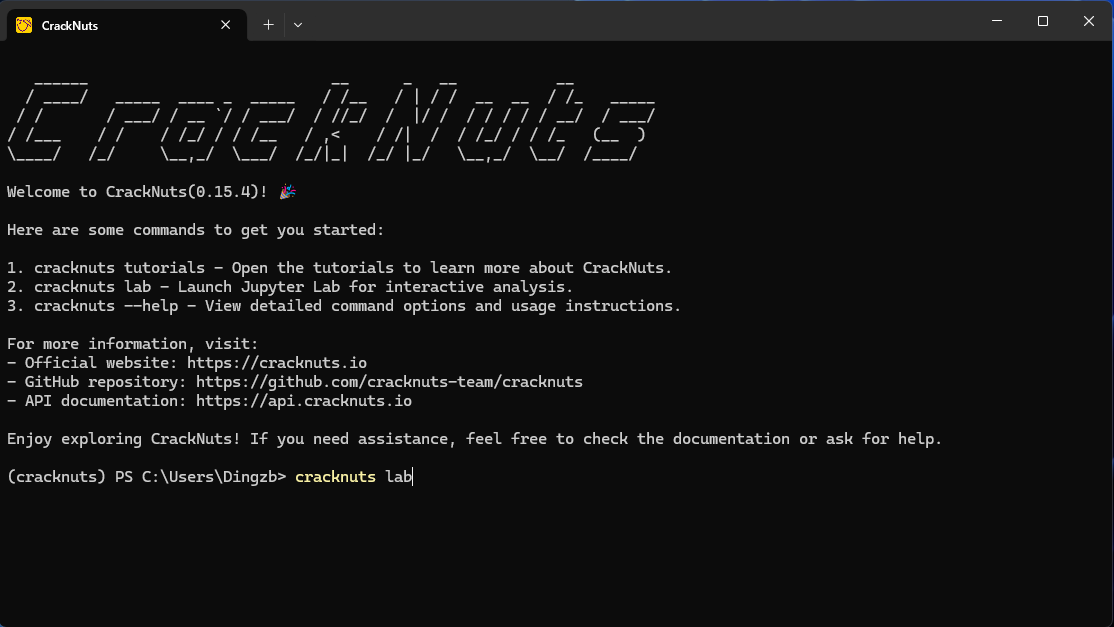Viewport: 1114px width, 627px height.
Task: Click the typed 'cracknuts lab' command at the prompt
Action: click(x=353, y=477)
